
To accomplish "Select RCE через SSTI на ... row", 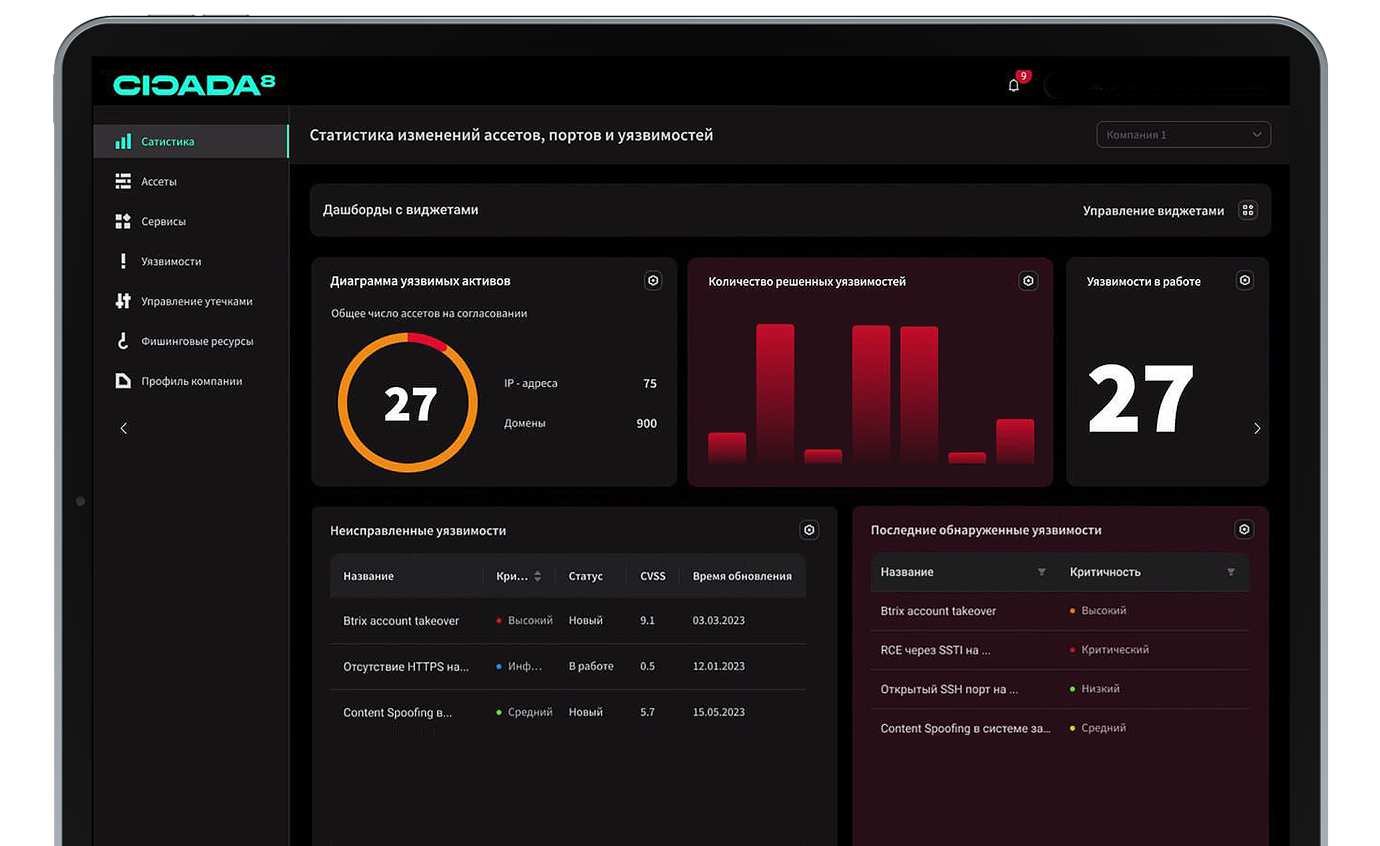I will tap(1059, 650).
